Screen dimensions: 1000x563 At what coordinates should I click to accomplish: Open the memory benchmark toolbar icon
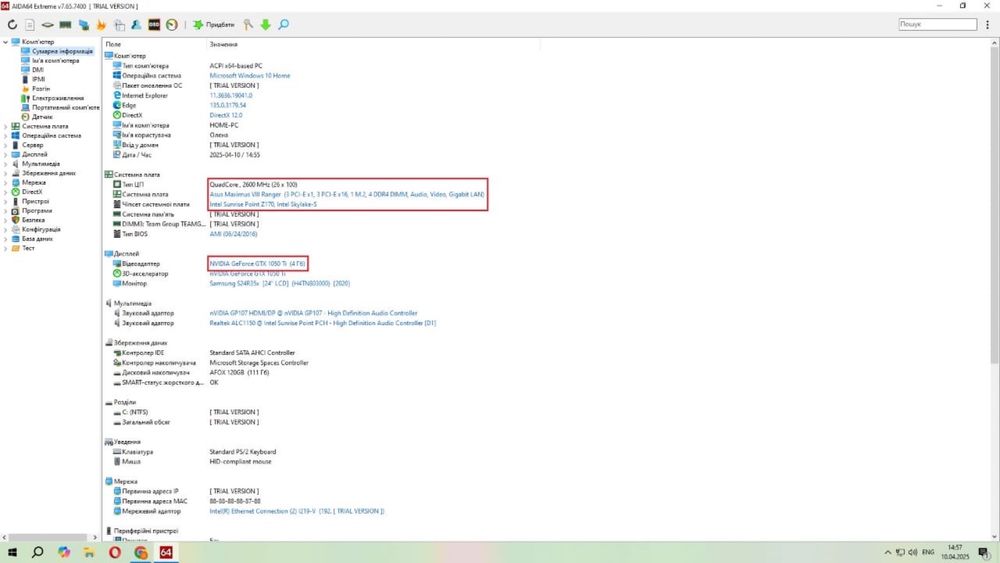pos(65,24)
